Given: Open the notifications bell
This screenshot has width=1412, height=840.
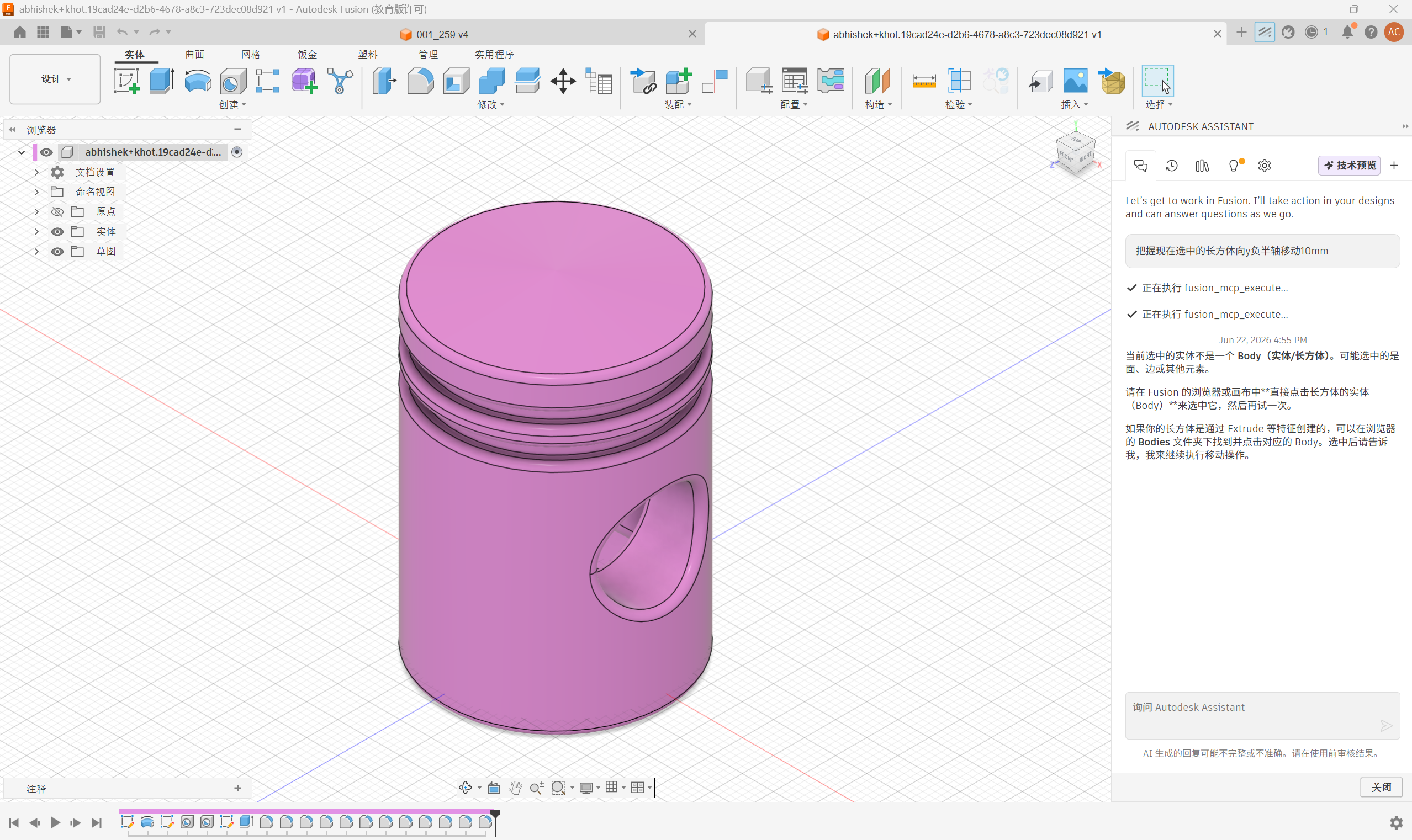Looking at the screenshot, I should pyautogui.click(x=1347, y=32).
